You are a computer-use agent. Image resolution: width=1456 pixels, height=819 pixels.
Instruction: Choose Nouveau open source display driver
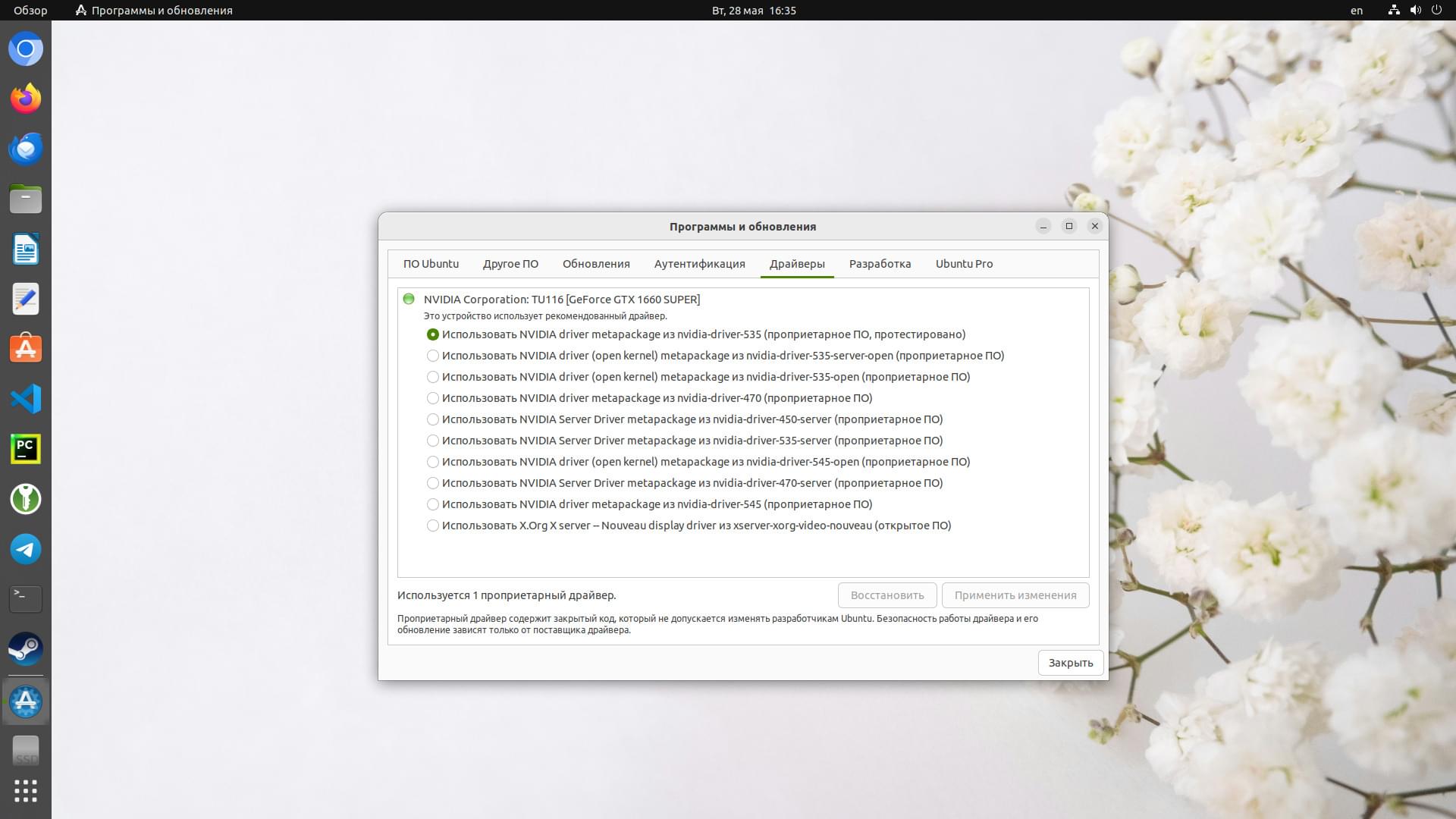point(689,526)
